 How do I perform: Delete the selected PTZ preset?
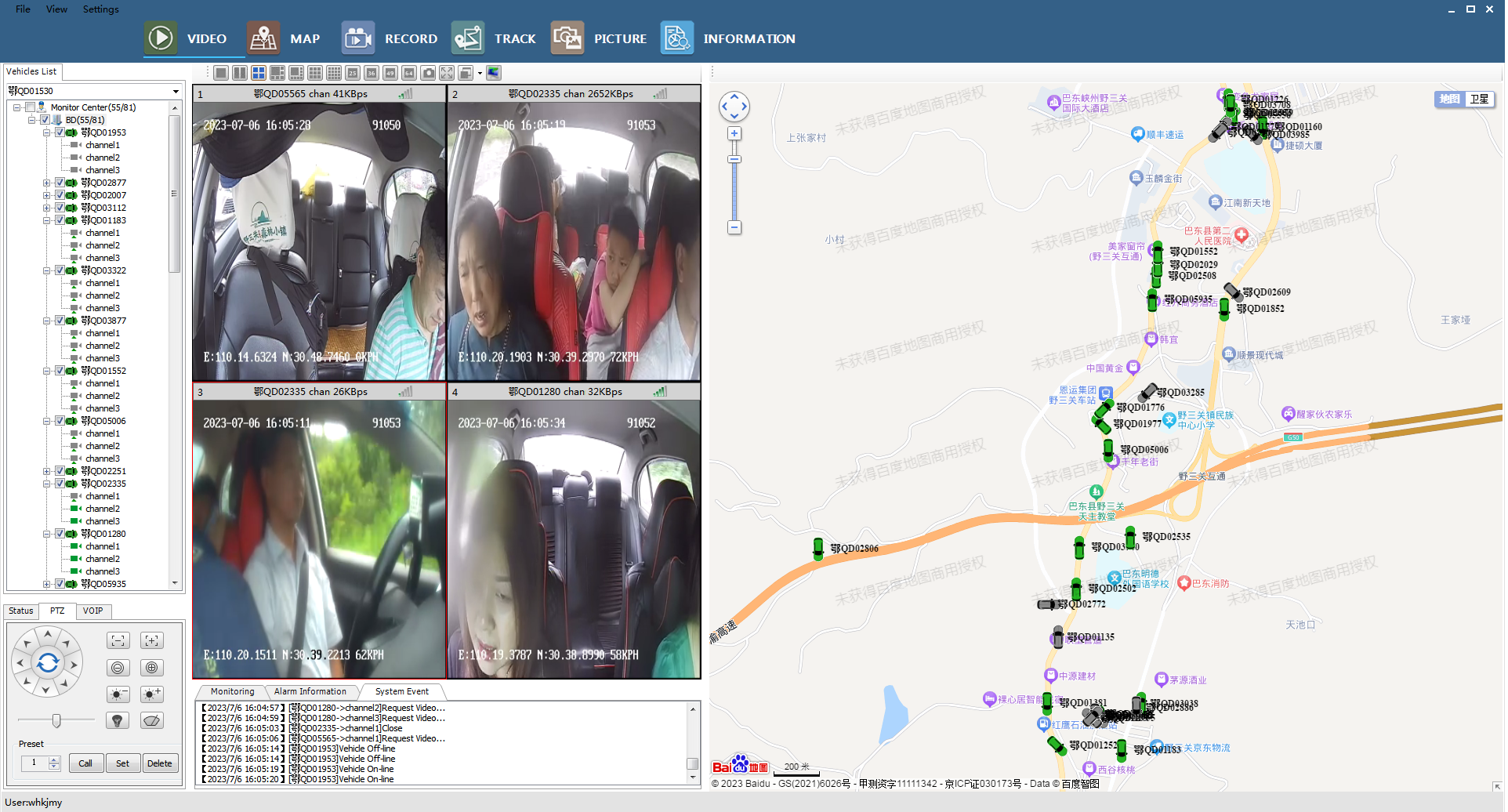(160, 763)
